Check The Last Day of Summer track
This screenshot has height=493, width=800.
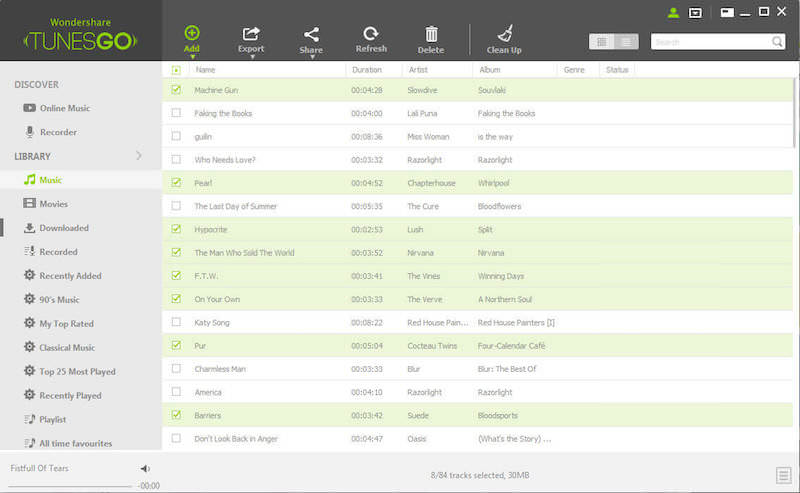176,206
